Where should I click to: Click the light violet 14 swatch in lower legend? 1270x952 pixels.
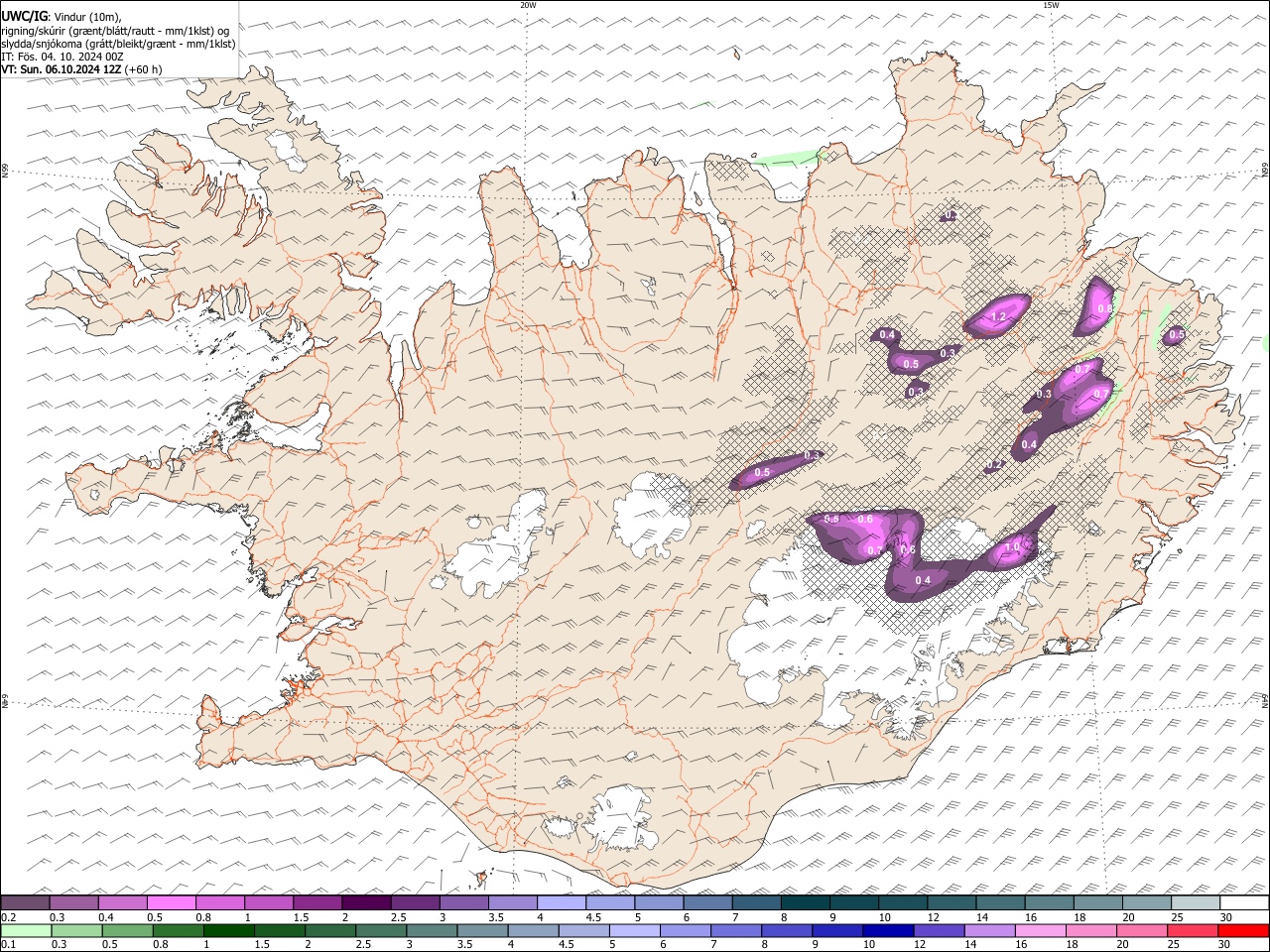tap(988, 931)
